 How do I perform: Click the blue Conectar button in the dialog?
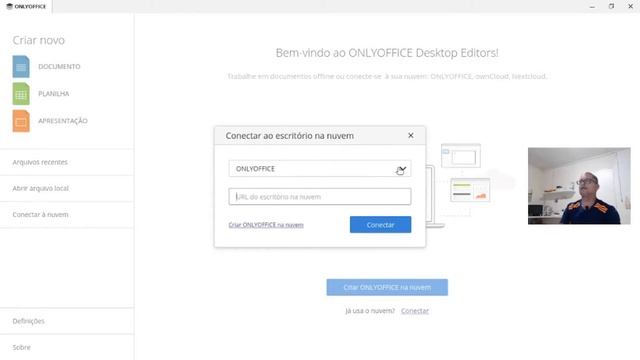[380, 224]
